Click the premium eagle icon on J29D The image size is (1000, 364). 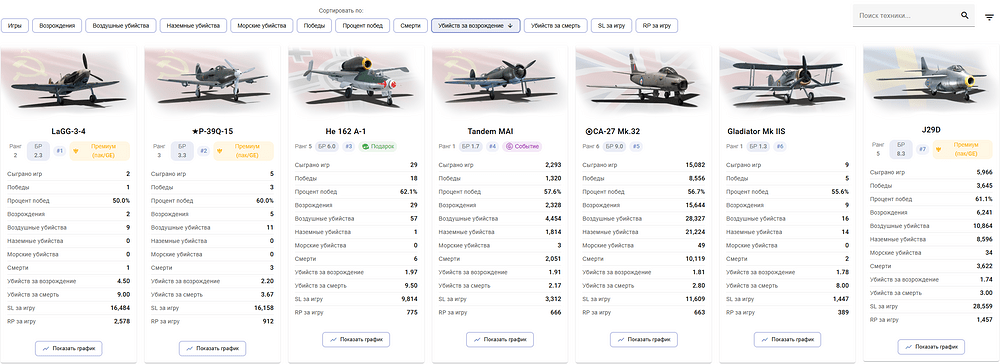[939, 150]
